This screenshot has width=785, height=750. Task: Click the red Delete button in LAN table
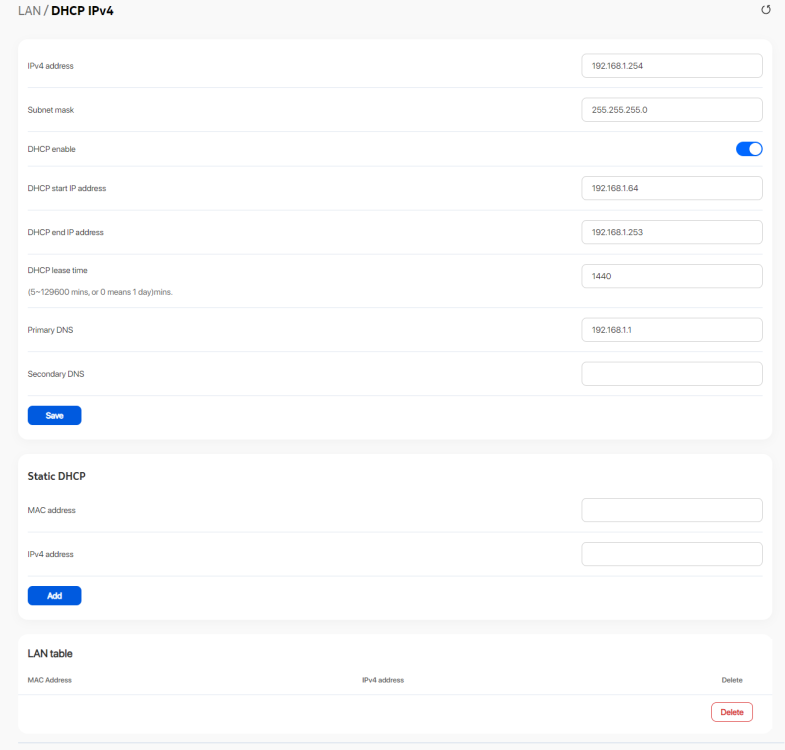(731, 712)
